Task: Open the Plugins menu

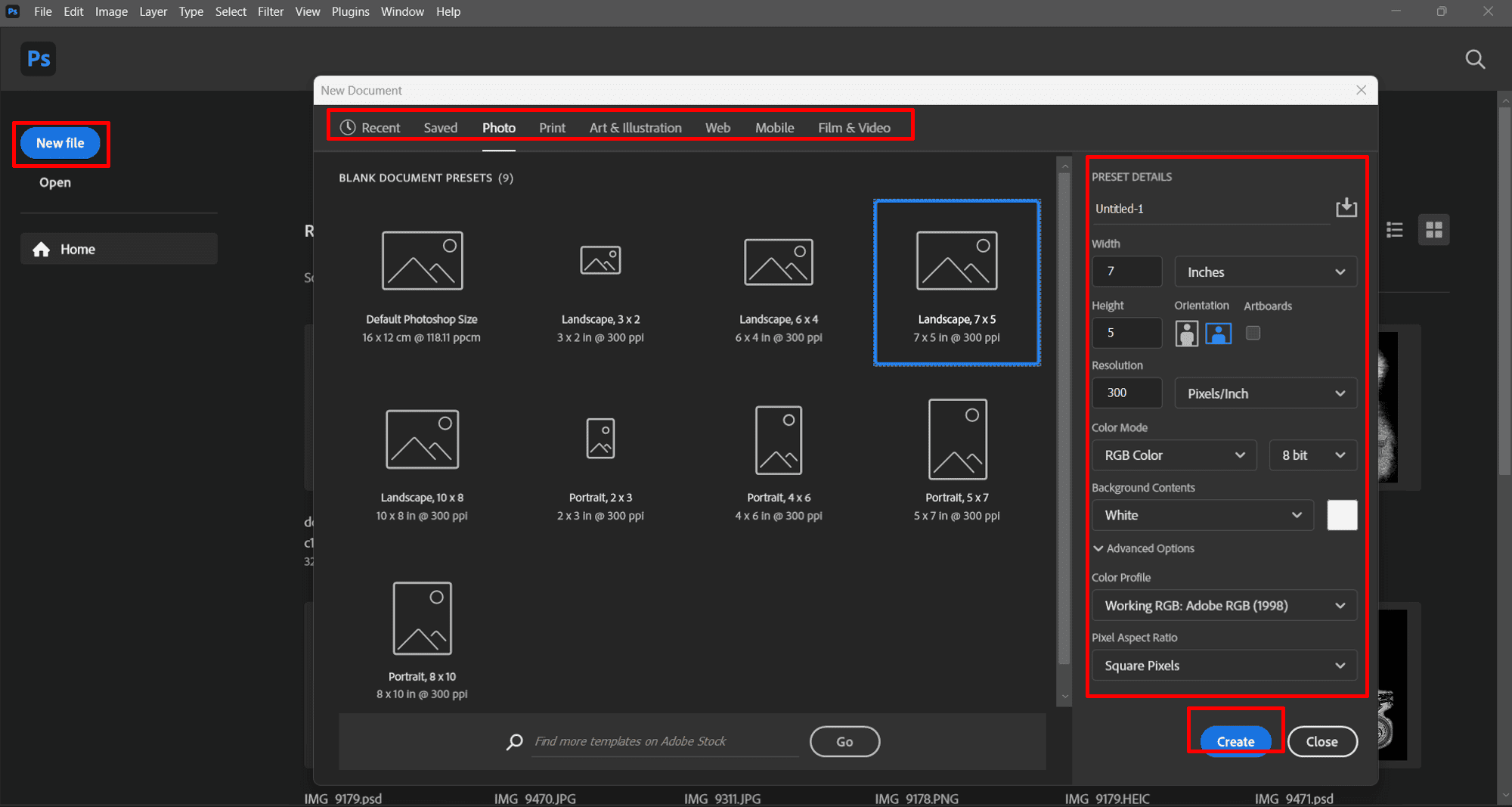Action: click(x=351, y=11)
